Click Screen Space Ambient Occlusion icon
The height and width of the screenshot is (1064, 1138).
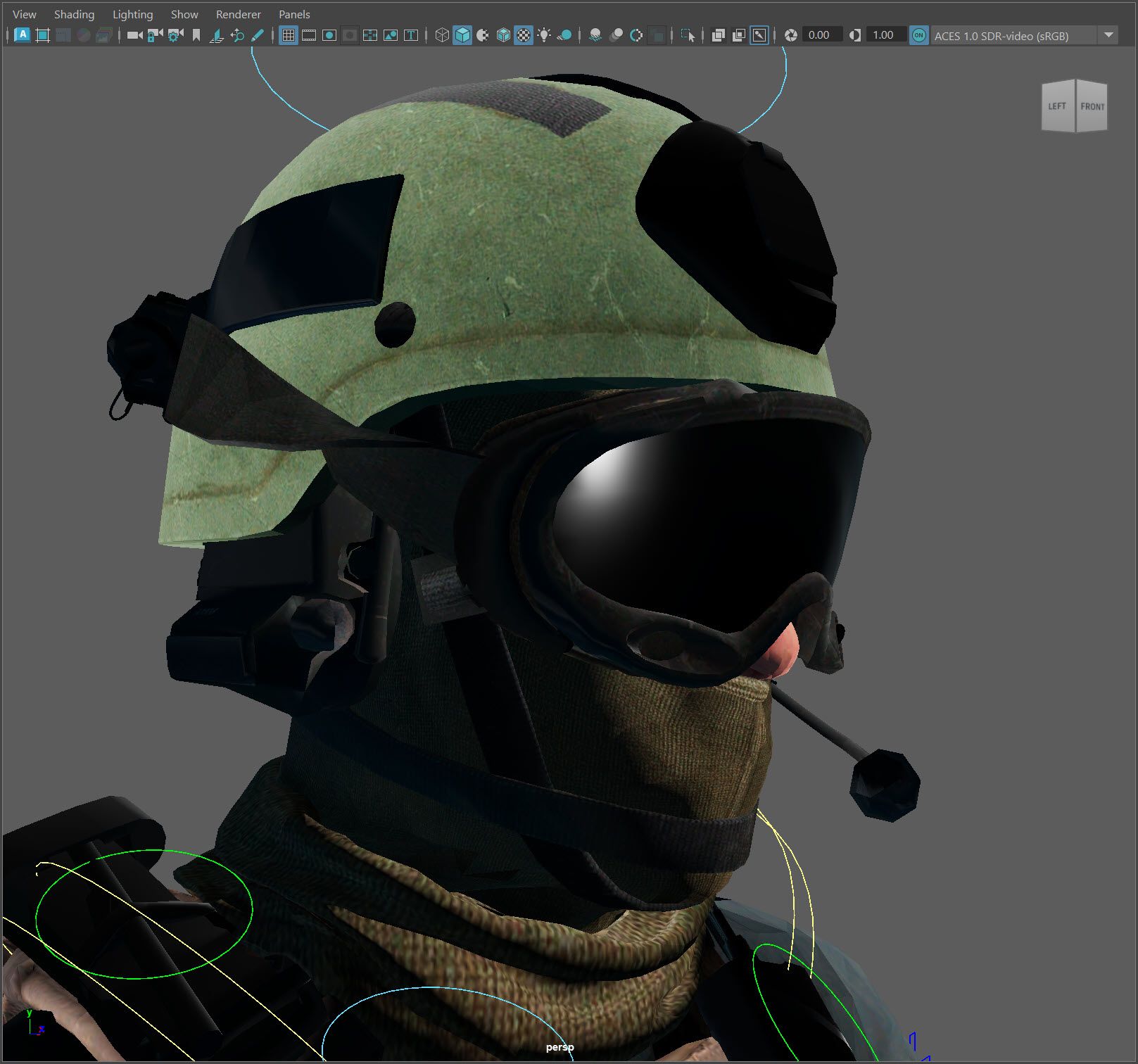[x=595, y=34]
